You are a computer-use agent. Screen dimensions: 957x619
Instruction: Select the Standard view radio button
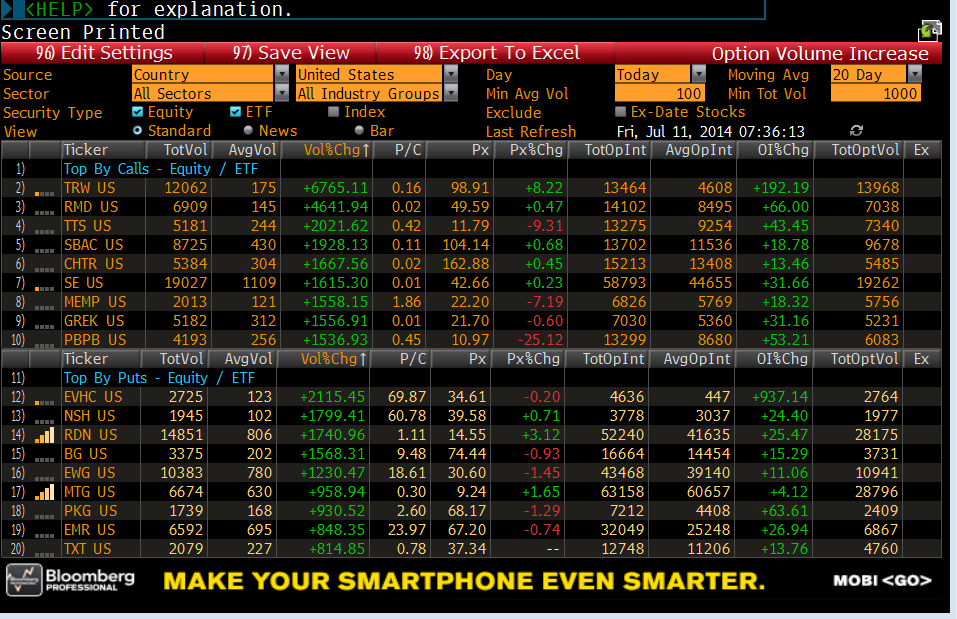(x=137, y=131)
